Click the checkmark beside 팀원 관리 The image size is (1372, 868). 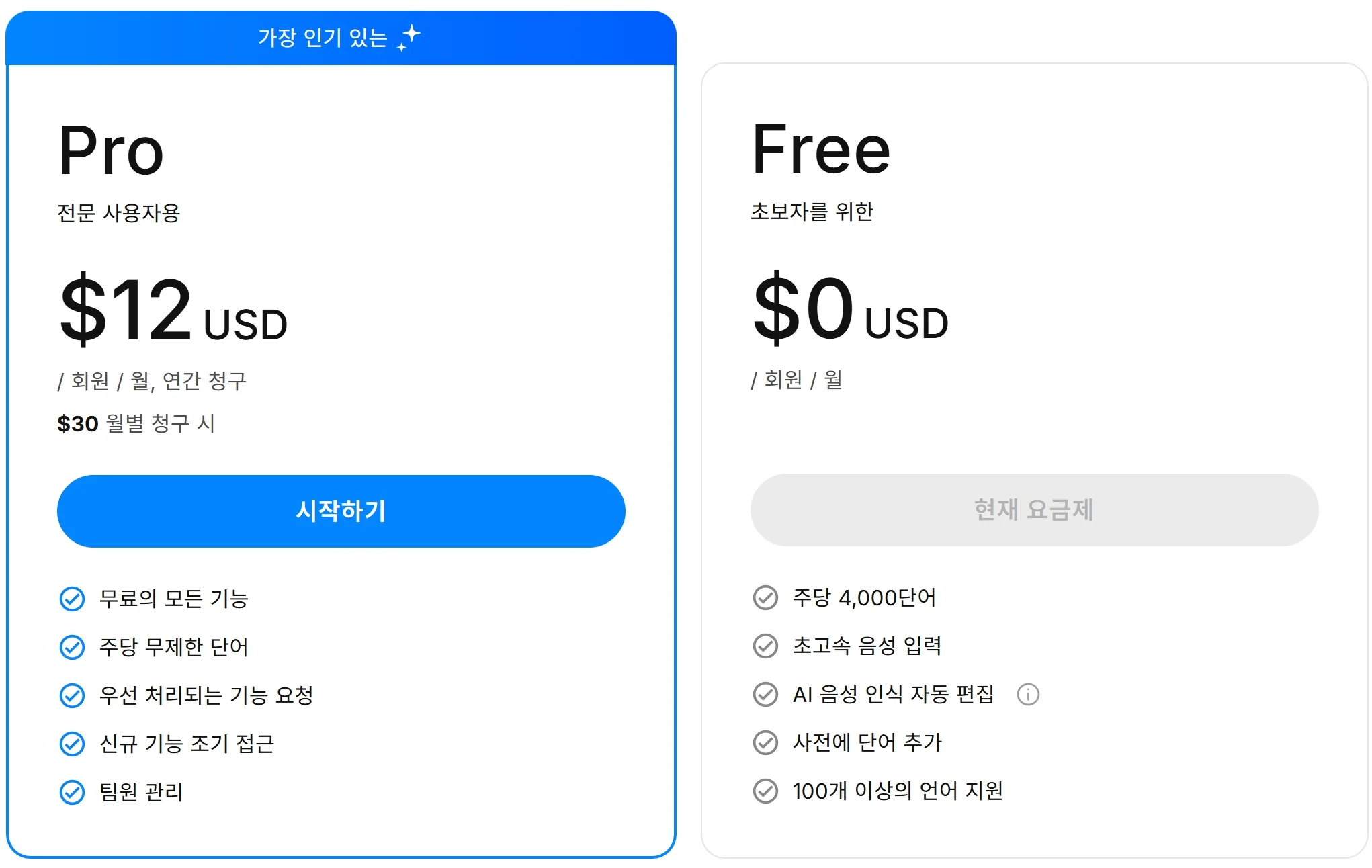(x=72, y=793)
